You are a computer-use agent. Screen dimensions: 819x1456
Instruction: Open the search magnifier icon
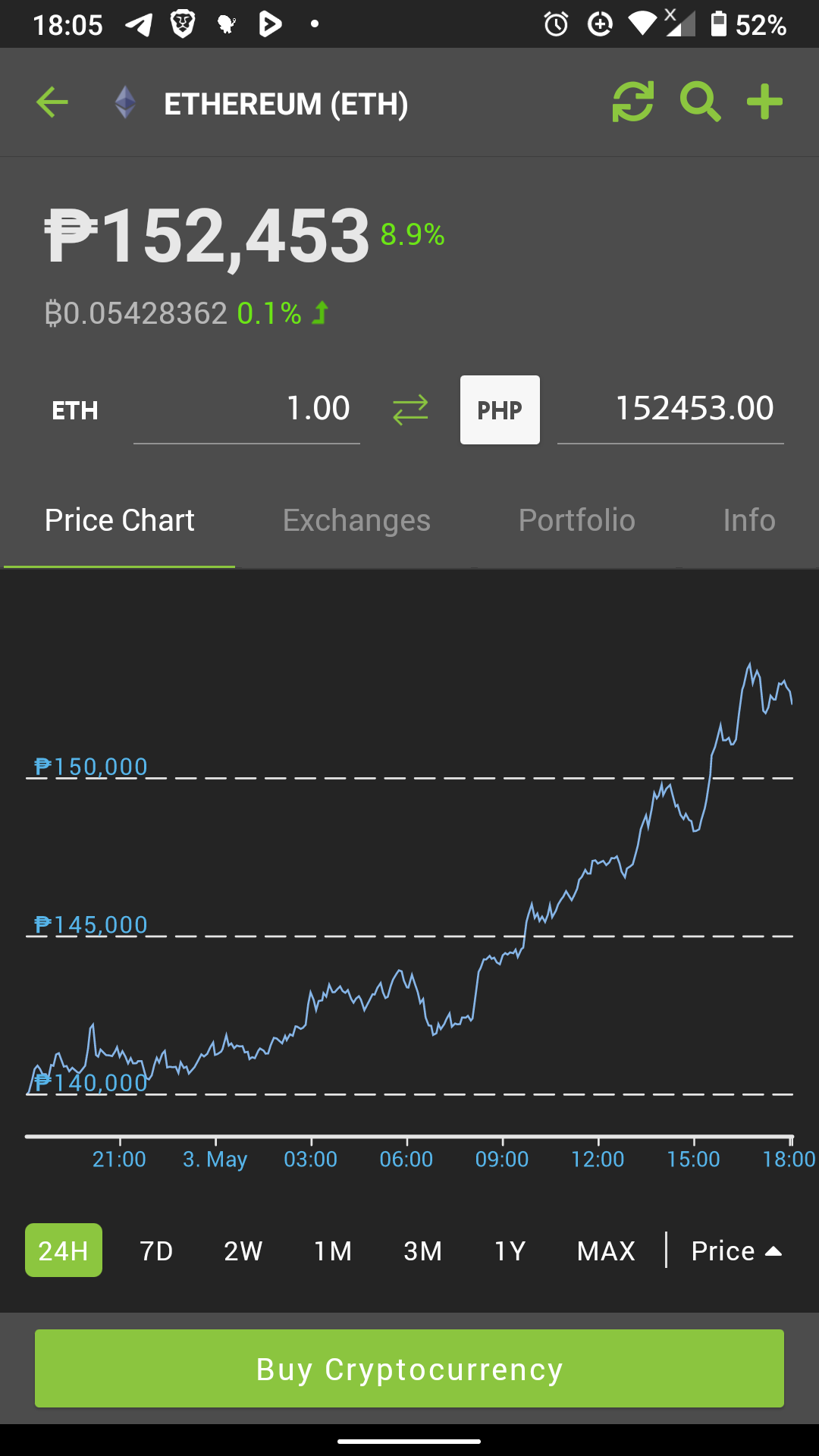coord(700,102)
